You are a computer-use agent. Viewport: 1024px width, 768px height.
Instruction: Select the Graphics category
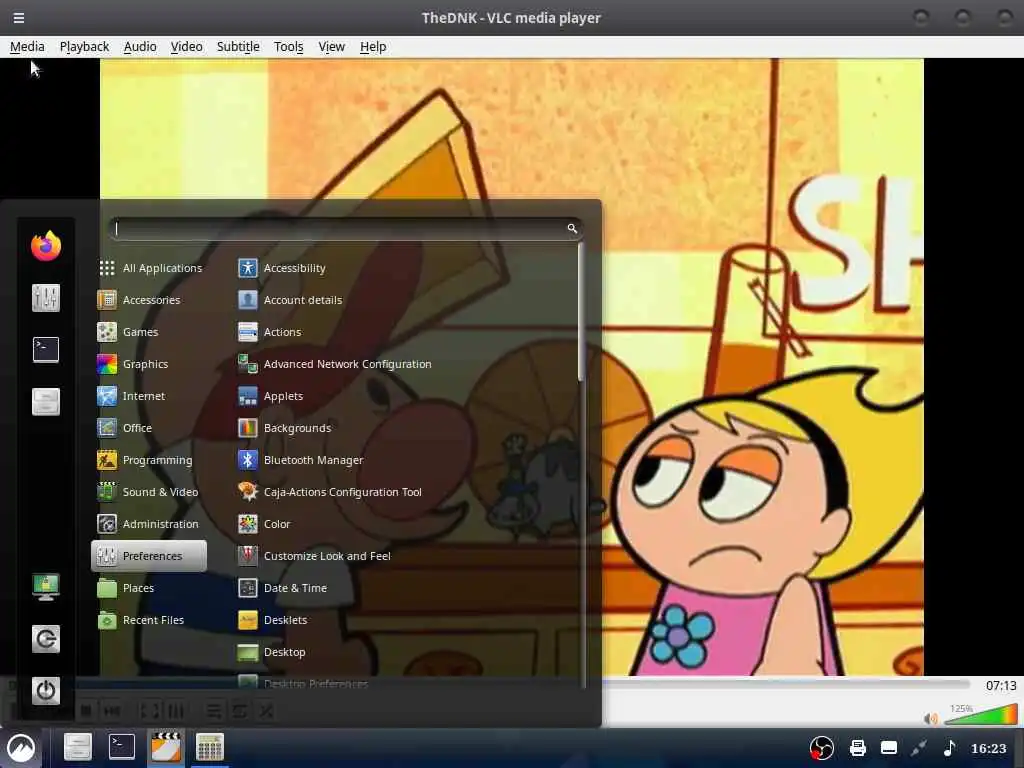point(150,364)
